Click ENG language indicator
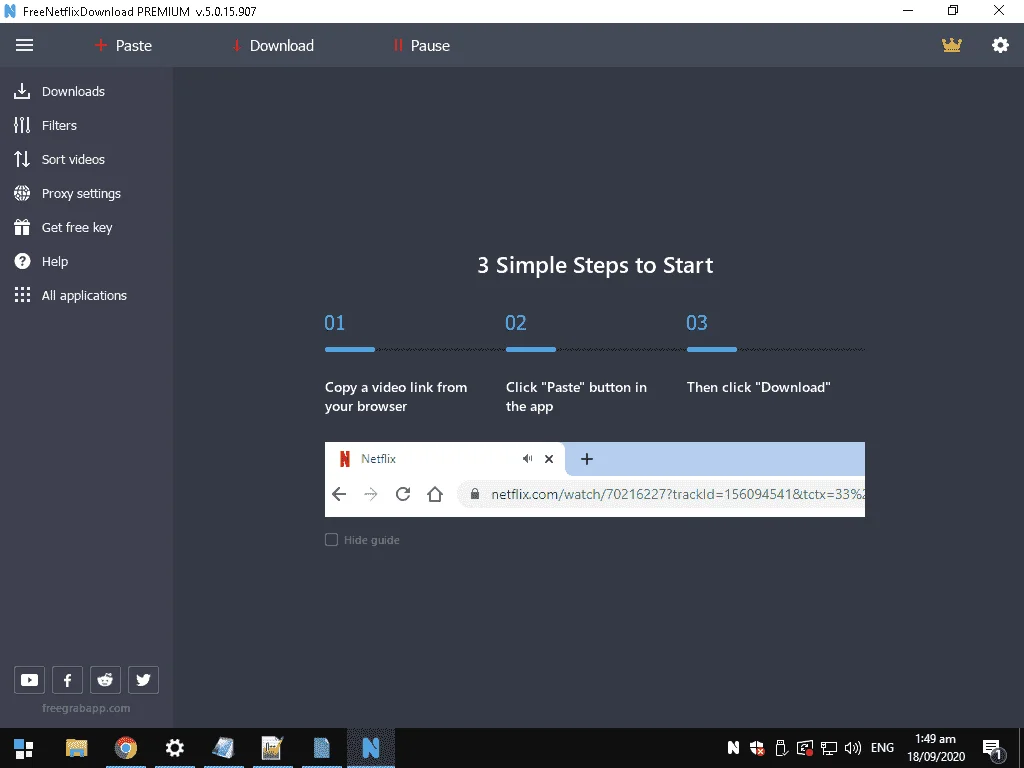This screenshot has width=1024, height=768. (882, 748)
